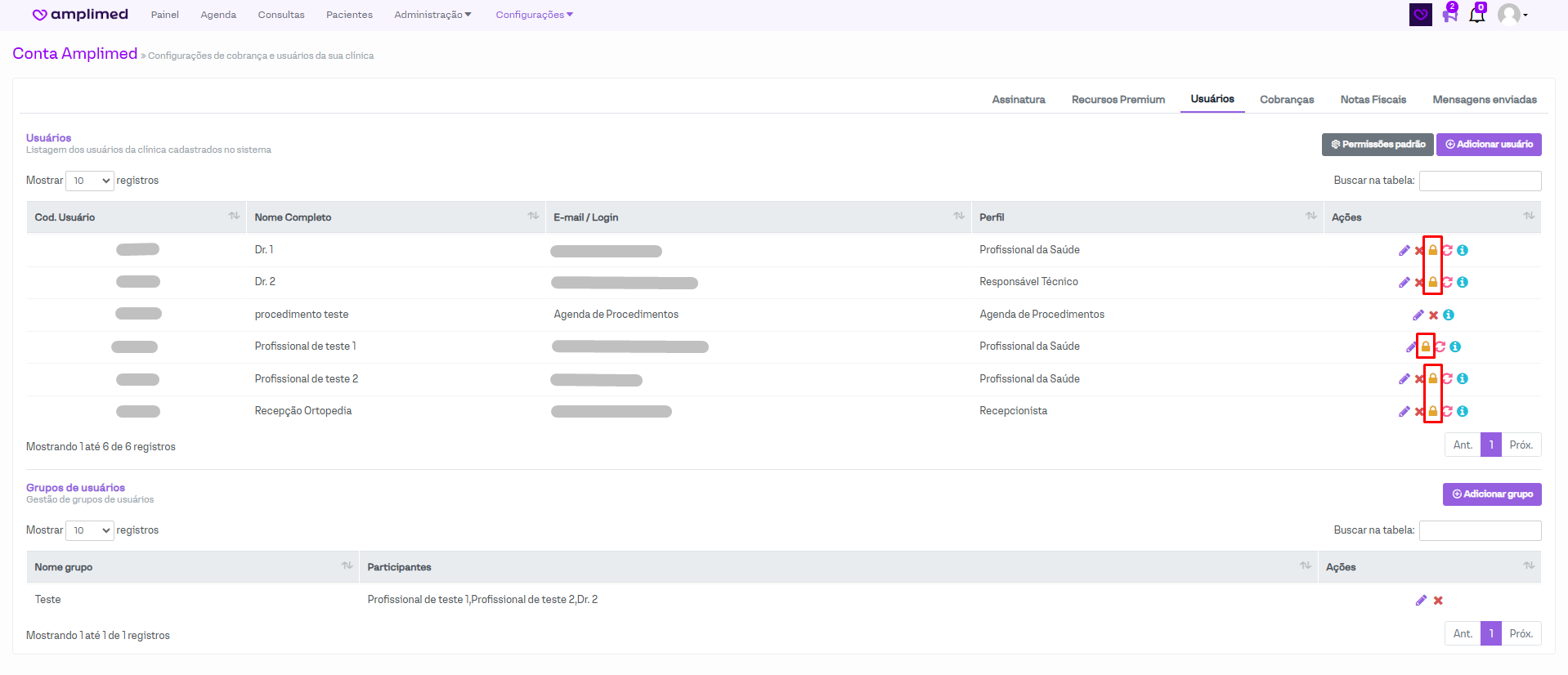
Task: Switch to the Cobranças tab
Action: click(x=1286, y=100)
